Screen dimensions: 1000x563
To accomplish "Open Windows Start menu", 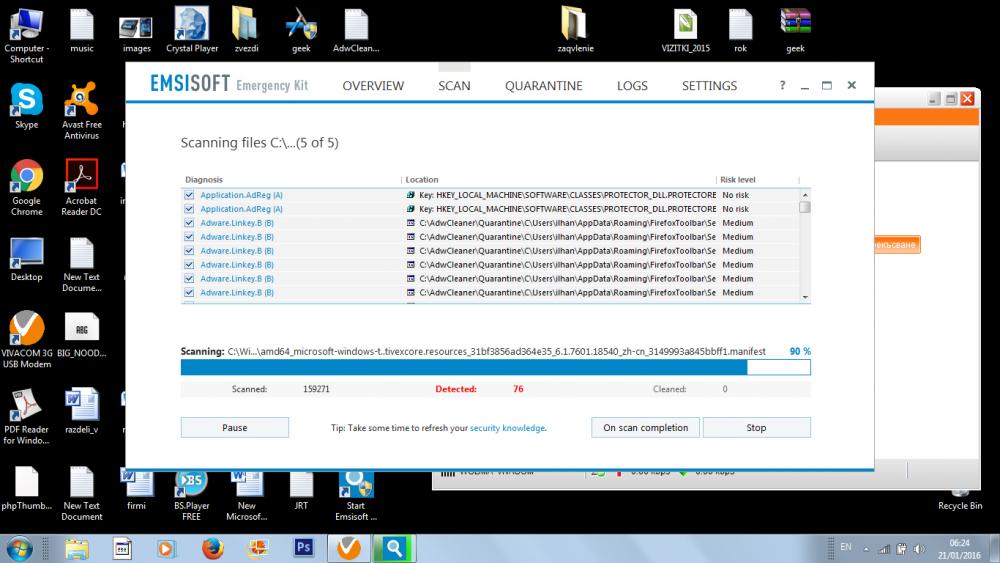I will 19,549.
